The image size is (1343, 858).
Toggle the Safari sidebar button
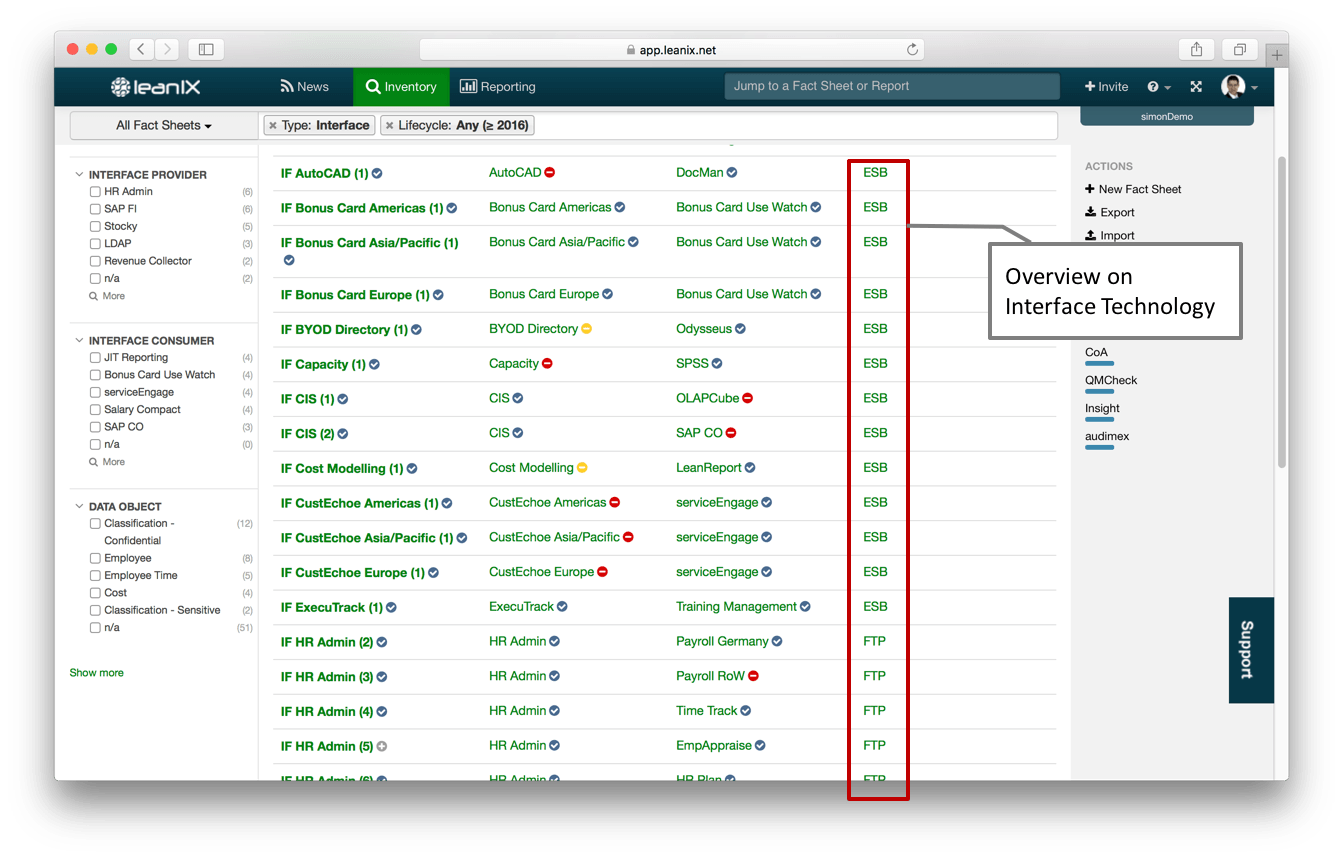206,49
